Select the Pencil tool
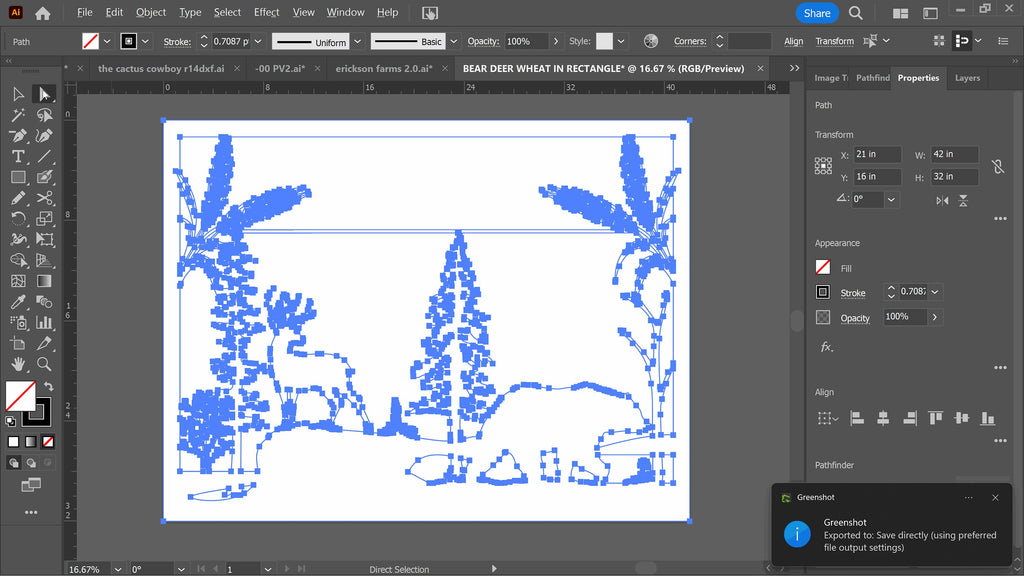1024x576 pixels. [x=18, y=198]
